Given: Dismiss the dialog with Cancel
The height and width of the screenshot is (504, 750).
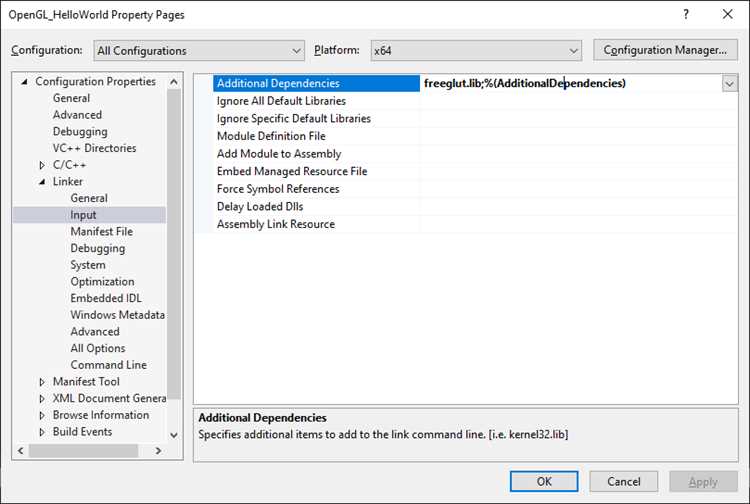Looking at the screenshot, I should (624, 482).
